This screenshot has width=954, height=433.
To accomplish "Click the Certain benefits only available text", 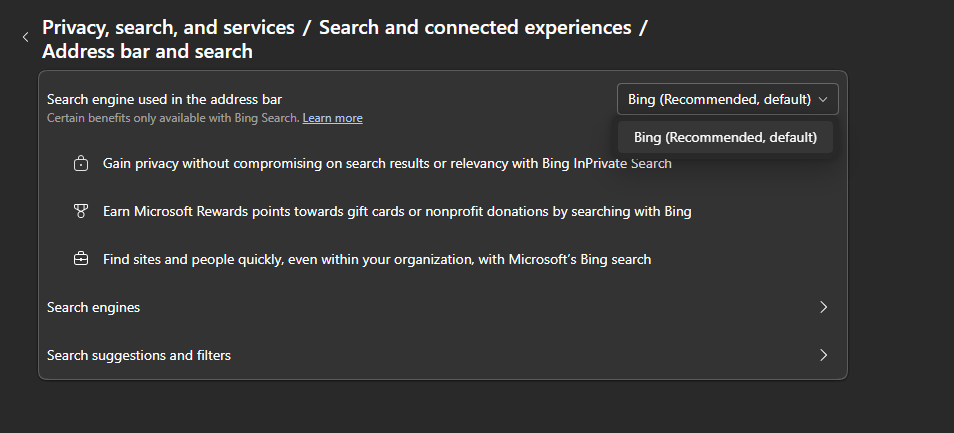I will (173, 118).
